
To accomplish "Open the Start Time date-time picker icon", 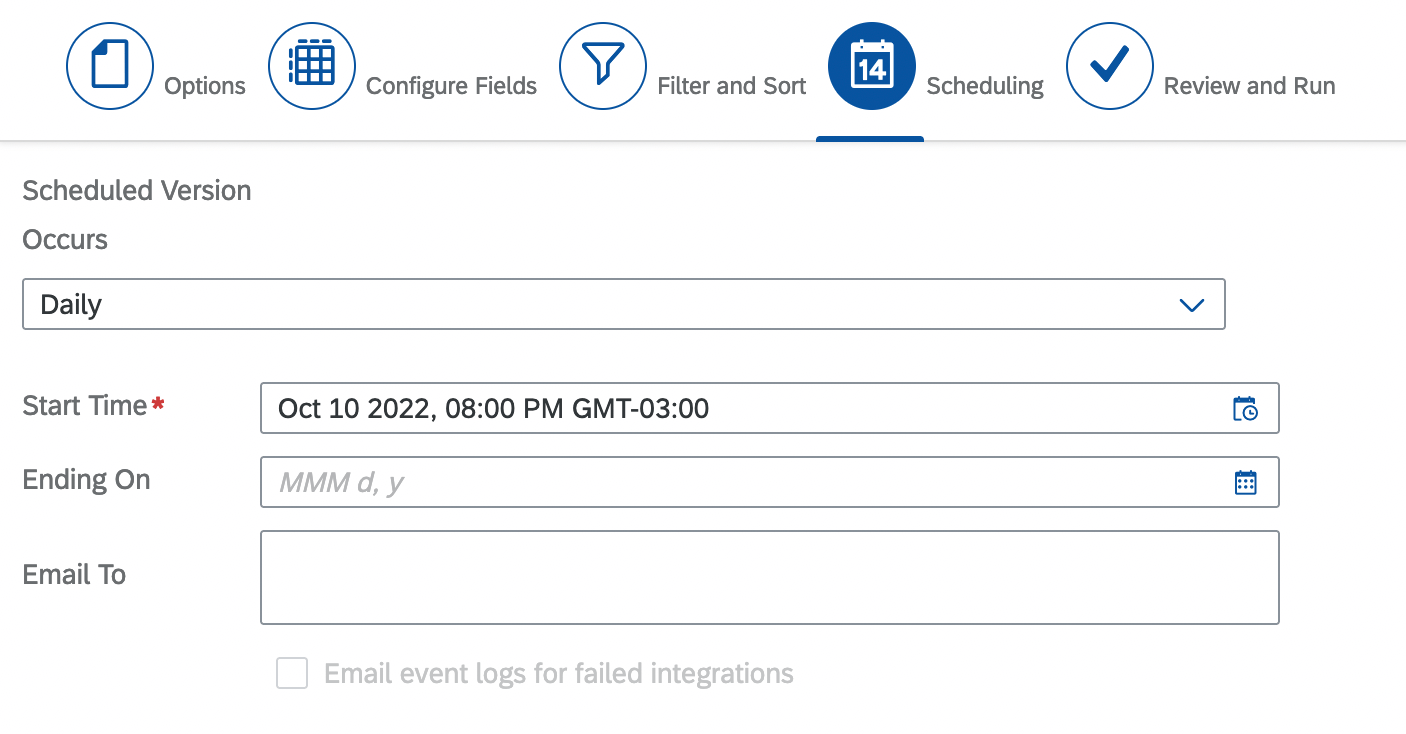I will (1246, 408).
